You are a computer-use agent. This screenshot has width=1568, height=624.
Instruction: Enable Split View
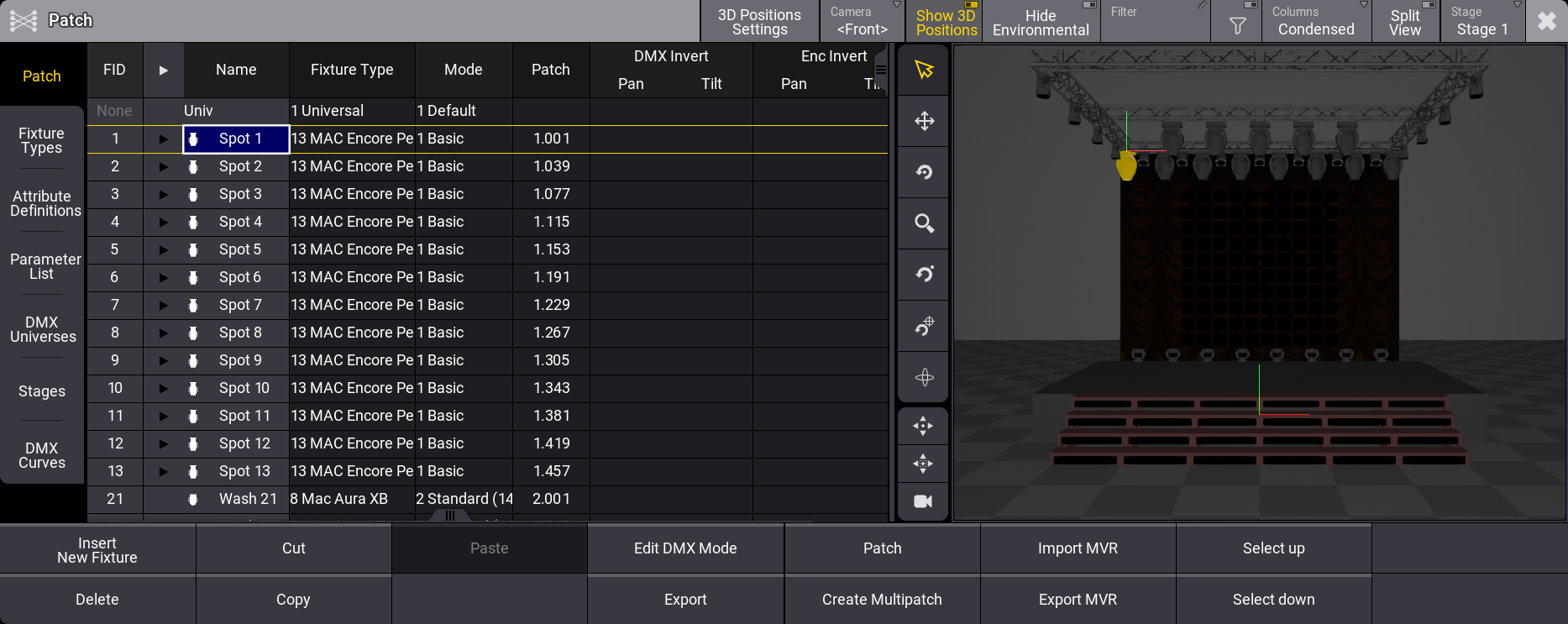pos(1405,22)
